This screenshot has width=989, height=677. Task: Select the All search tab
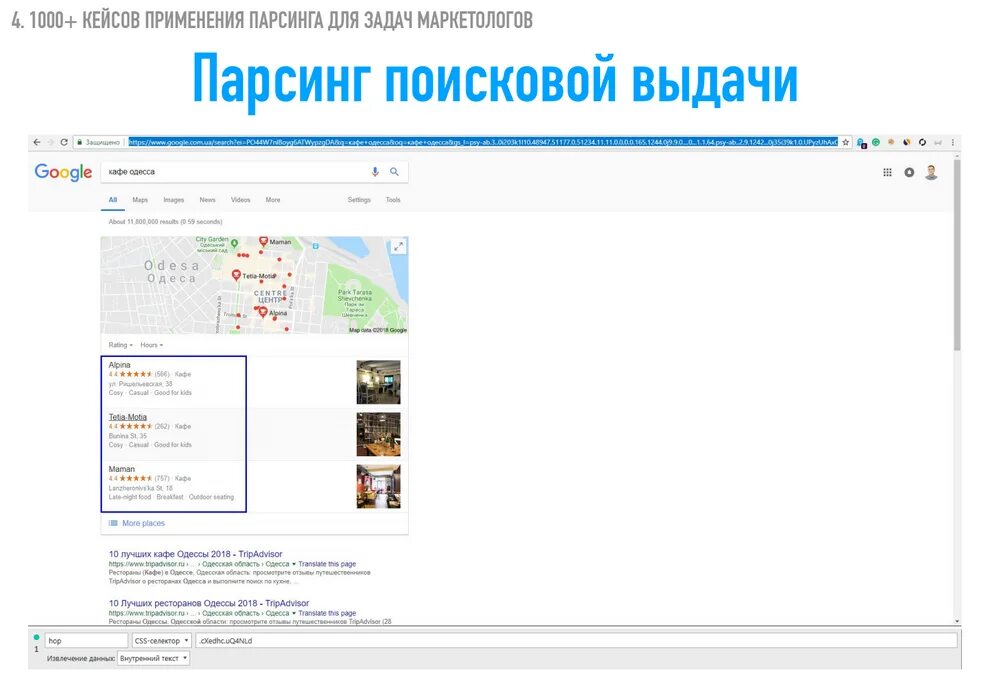coord(113,200)
